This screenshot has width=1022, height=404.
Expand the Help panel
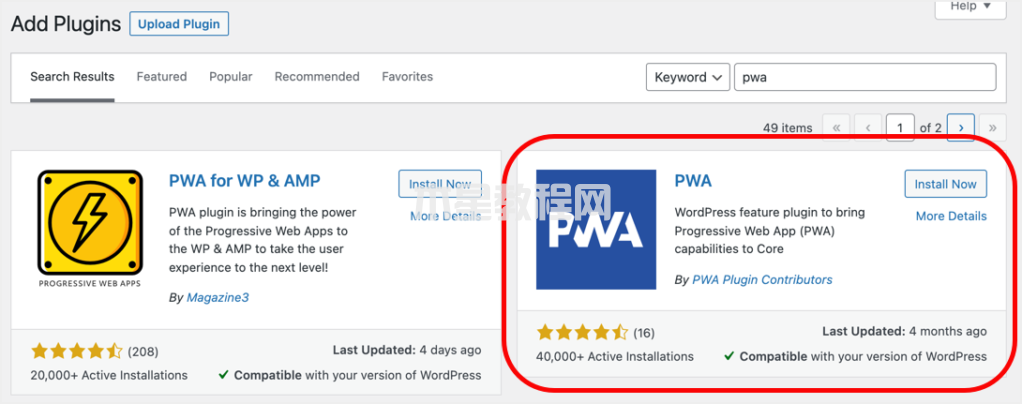(x=970, y=7)
